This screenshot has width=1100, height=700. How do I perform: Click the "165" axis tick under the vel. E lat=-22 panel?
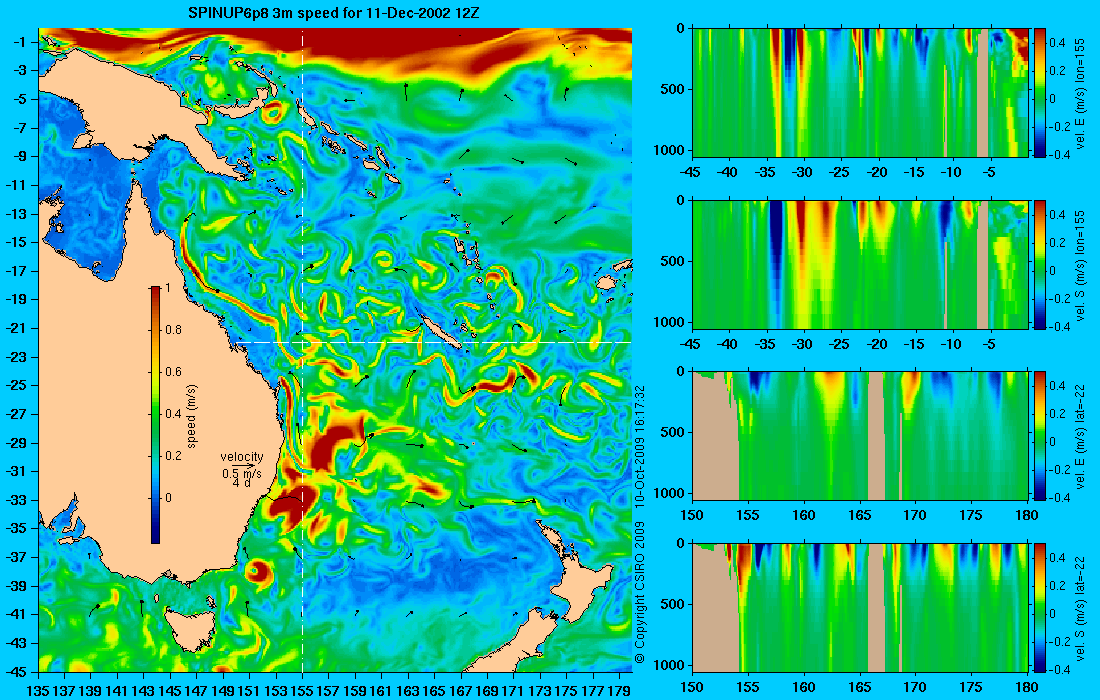(x=859, y=516)
